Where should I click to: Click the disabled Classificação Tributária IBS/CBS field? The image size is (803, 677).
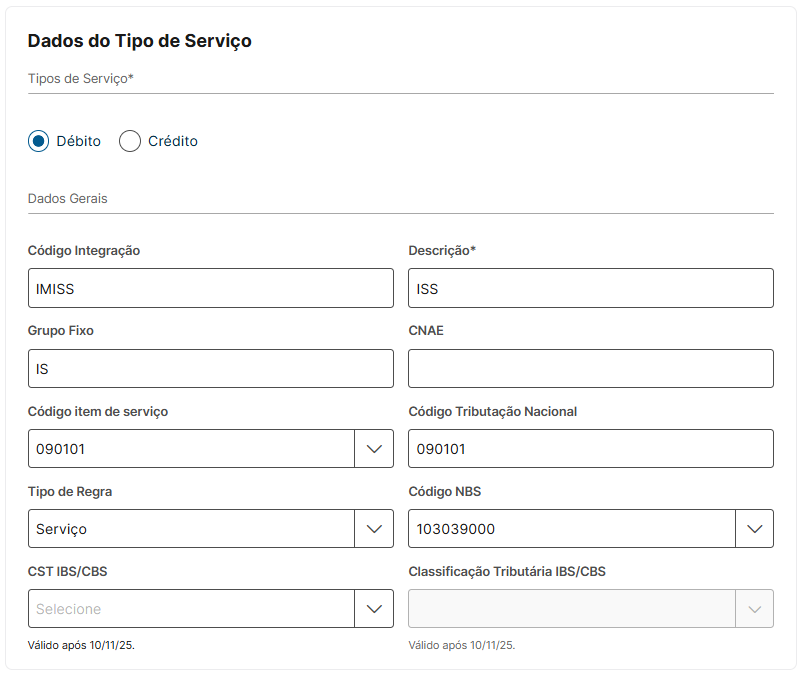tap(571, 609)
